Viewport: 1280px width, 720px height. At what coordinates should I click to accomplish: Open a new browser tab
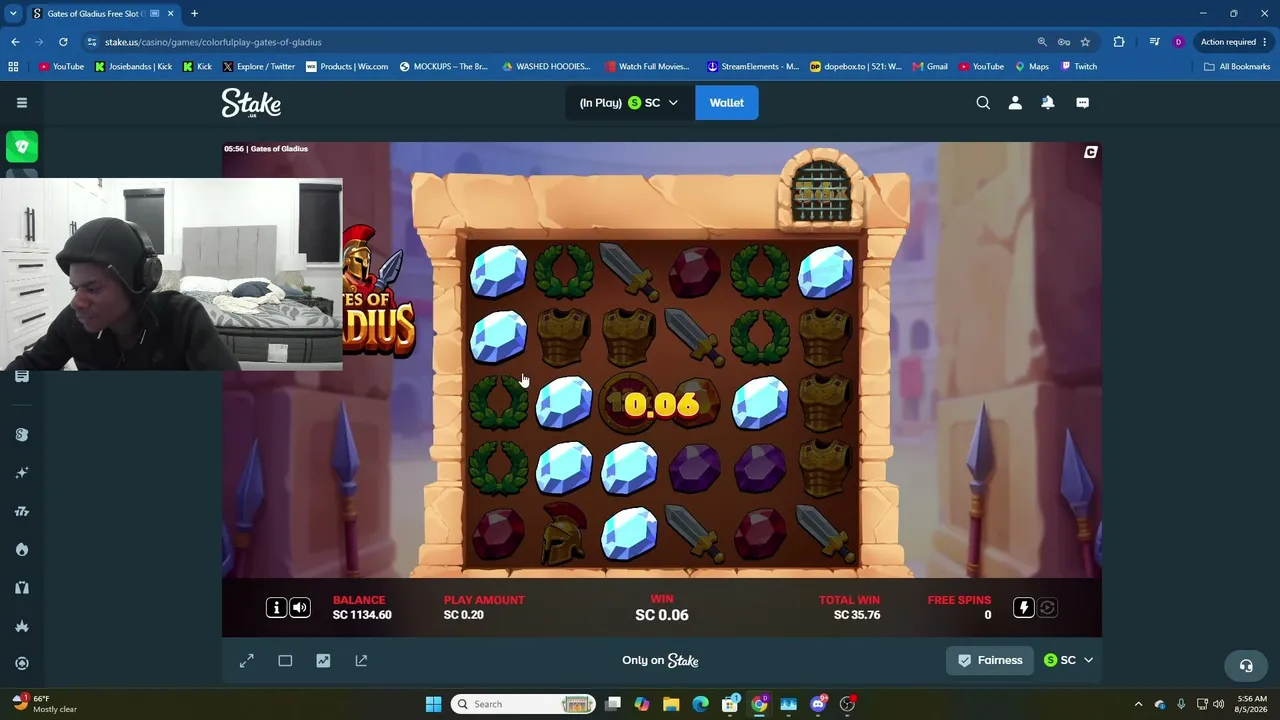pos(194,14)
